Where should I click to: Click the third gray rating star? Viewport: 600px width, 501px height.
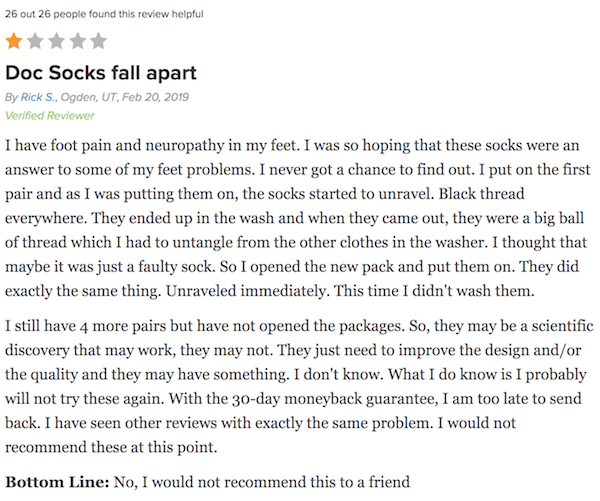pos(56,41)
